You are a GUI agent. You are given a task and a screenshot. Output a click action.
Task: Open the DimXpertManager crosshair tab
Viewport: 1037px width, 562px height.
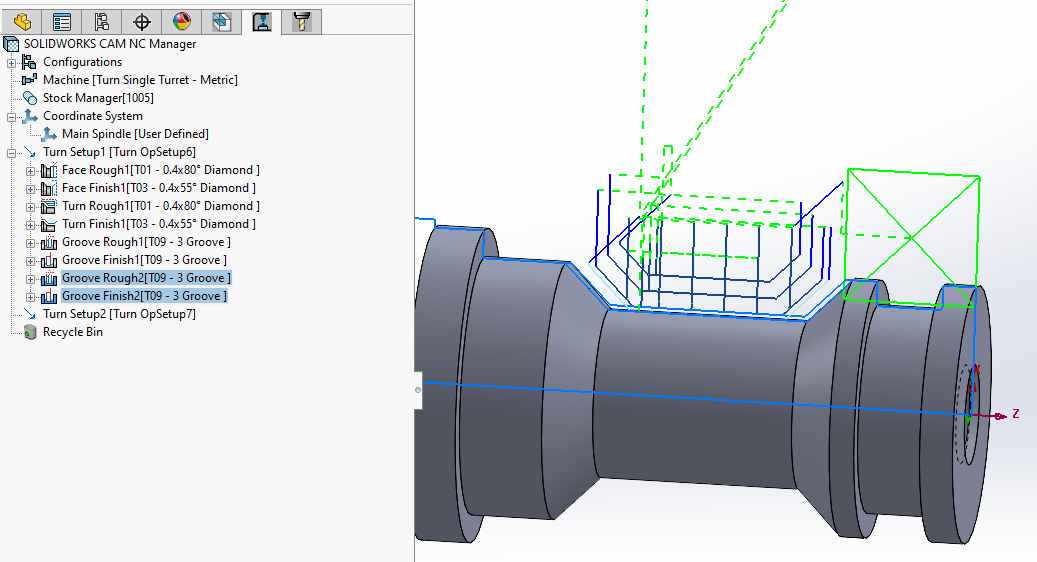[141, 21]
